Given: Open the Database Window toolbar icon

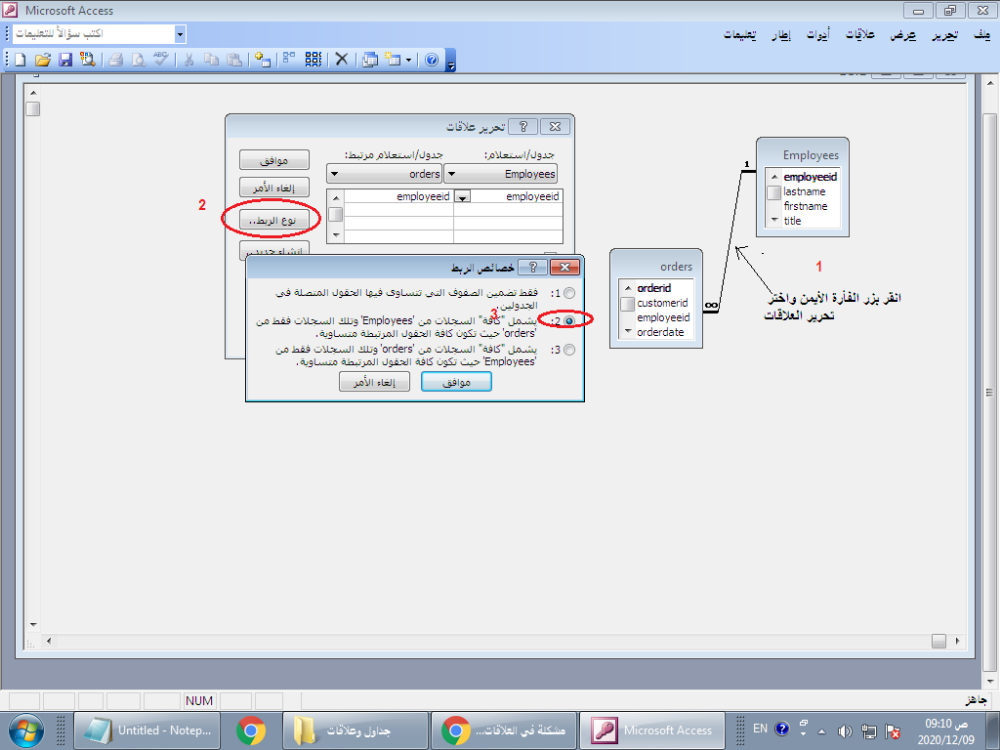Looking at the screenshot, I should (x=370, y=60).
